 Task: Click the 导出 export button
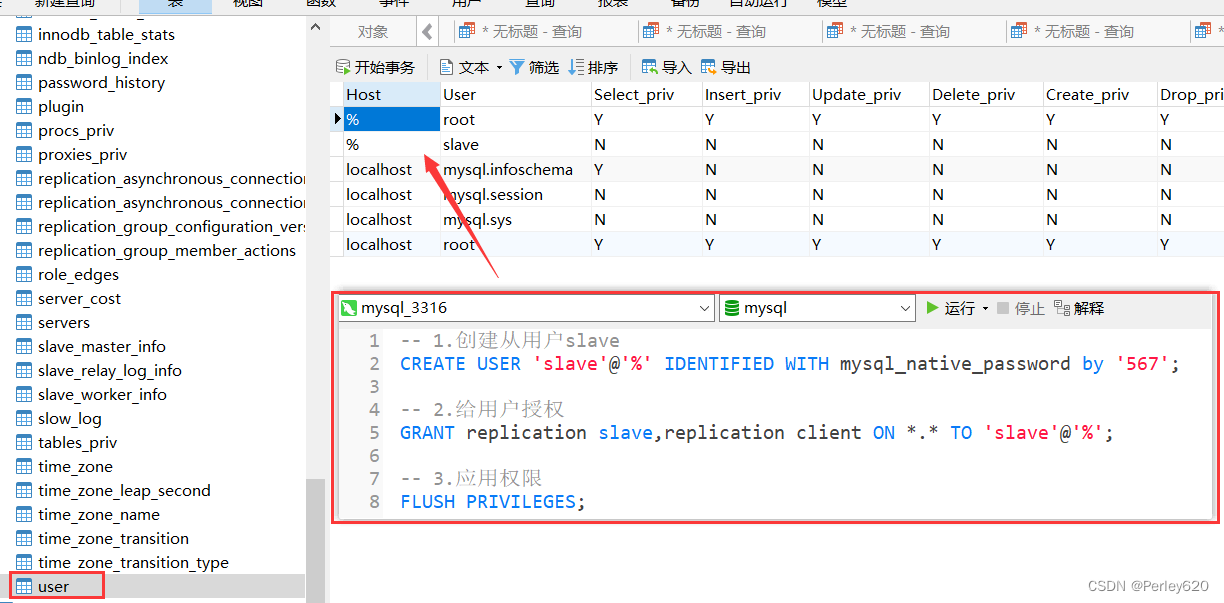726,67
